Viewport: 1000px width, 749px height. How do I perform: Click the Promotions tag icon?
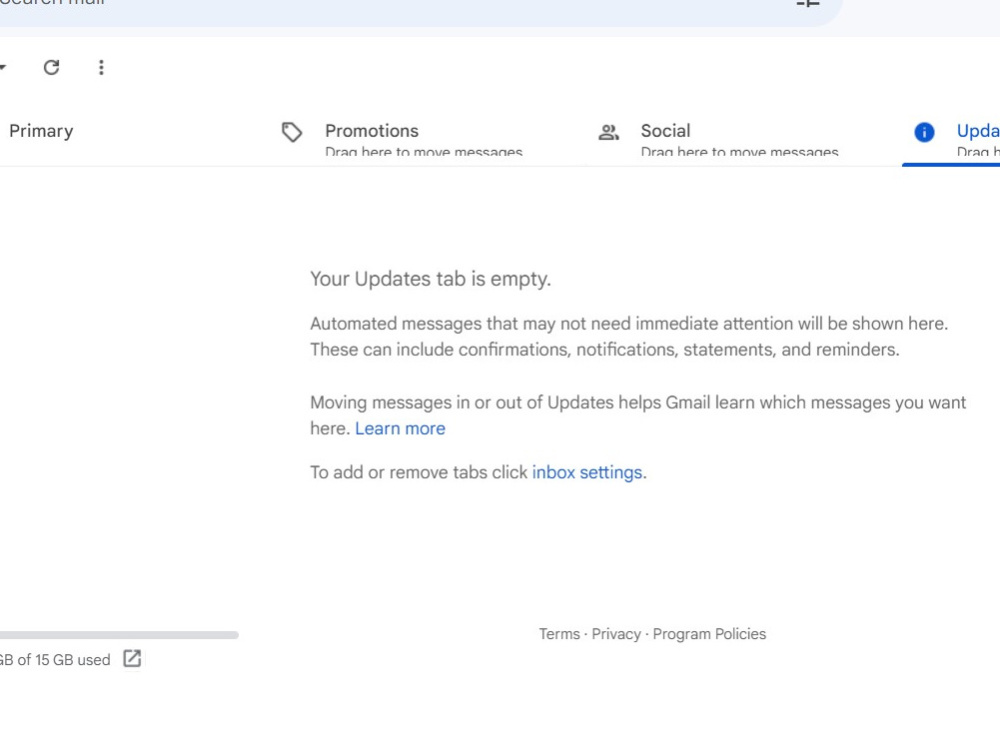click(x=291, y=132)
